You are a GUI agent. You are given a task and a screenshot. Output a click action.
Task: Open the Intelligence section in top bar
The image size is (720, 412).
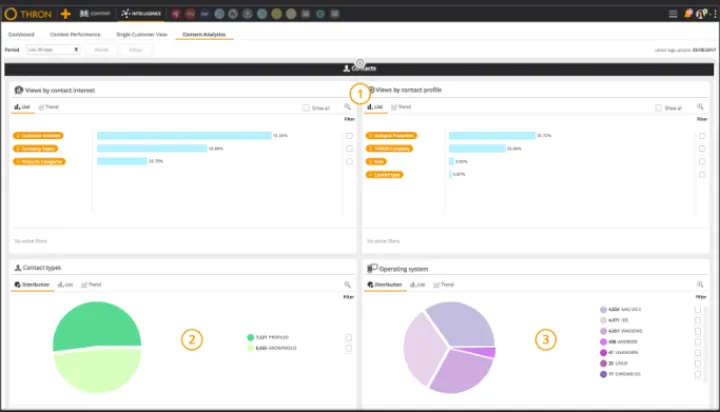139,14
